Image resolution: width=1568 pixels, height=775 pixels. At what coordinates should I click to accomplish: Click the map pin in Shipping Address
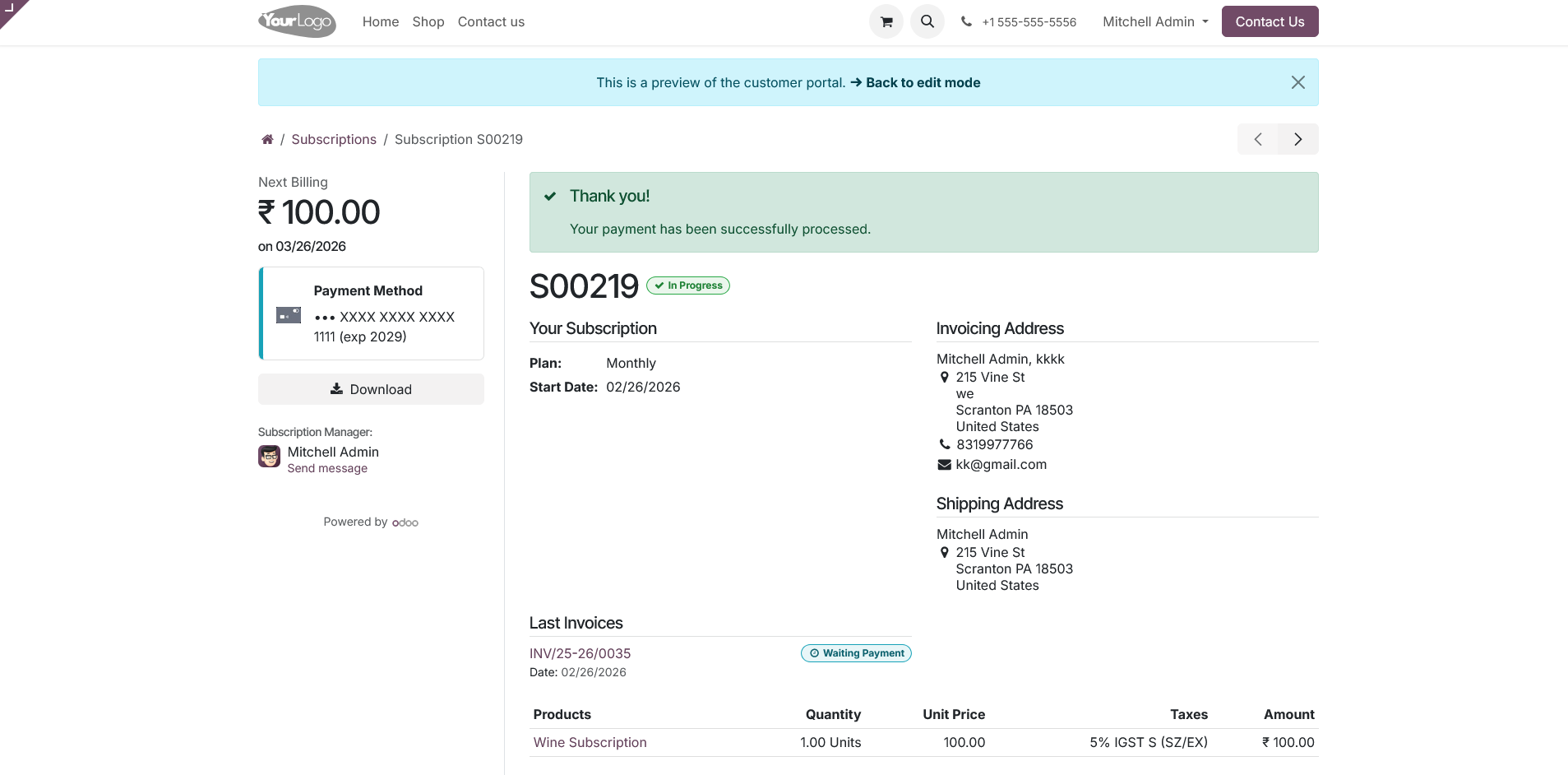(944, 553)
